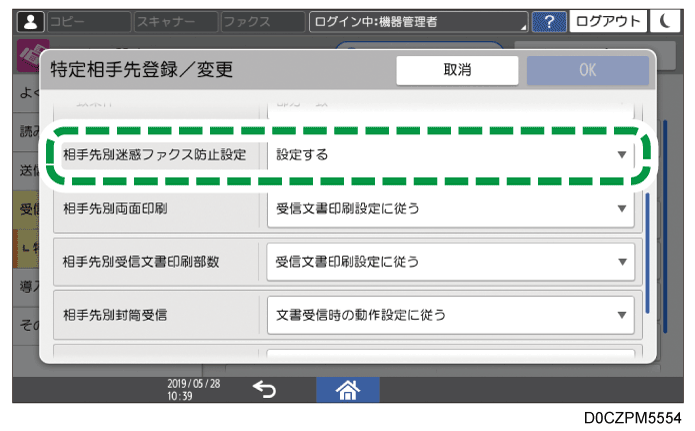695x431 pixels.
Task: Tap the home icon
Action: [348, 390]
